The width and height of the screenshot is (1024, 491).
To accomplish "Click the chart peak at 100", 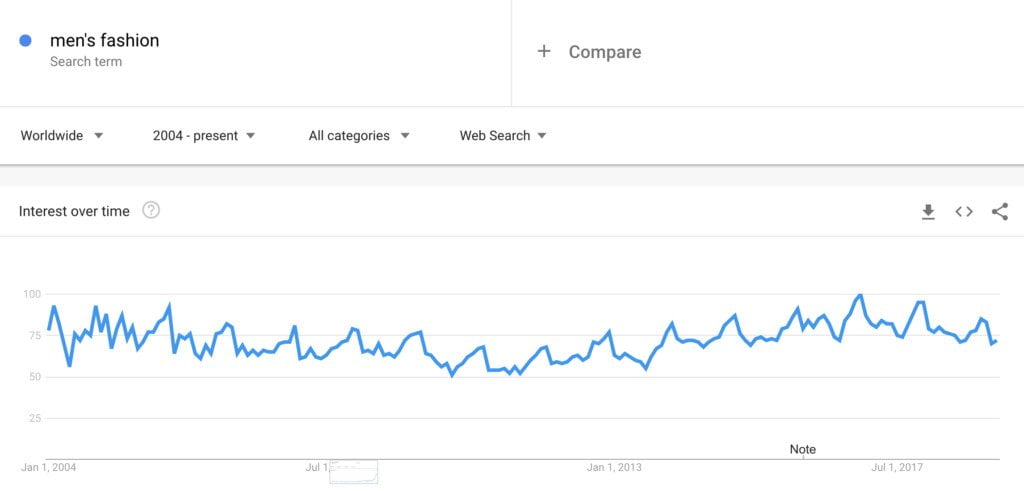I will (x=860, y=295).
